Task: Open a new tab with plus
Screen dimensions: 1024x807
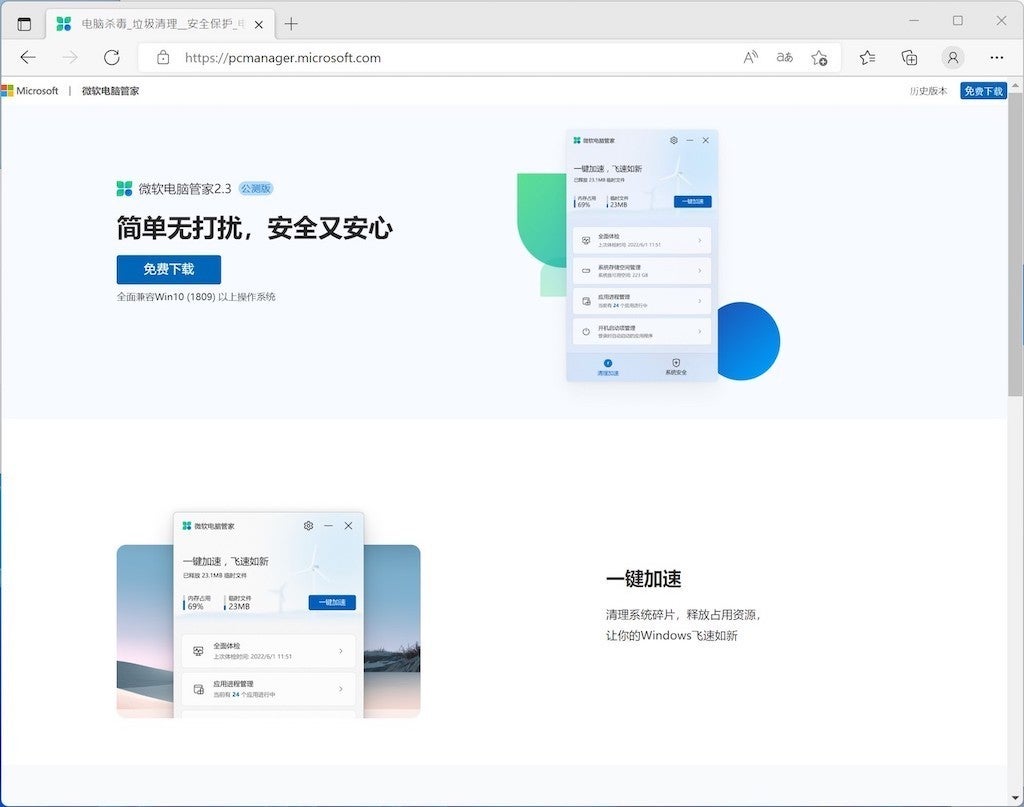Action: (x=291, y=24)
